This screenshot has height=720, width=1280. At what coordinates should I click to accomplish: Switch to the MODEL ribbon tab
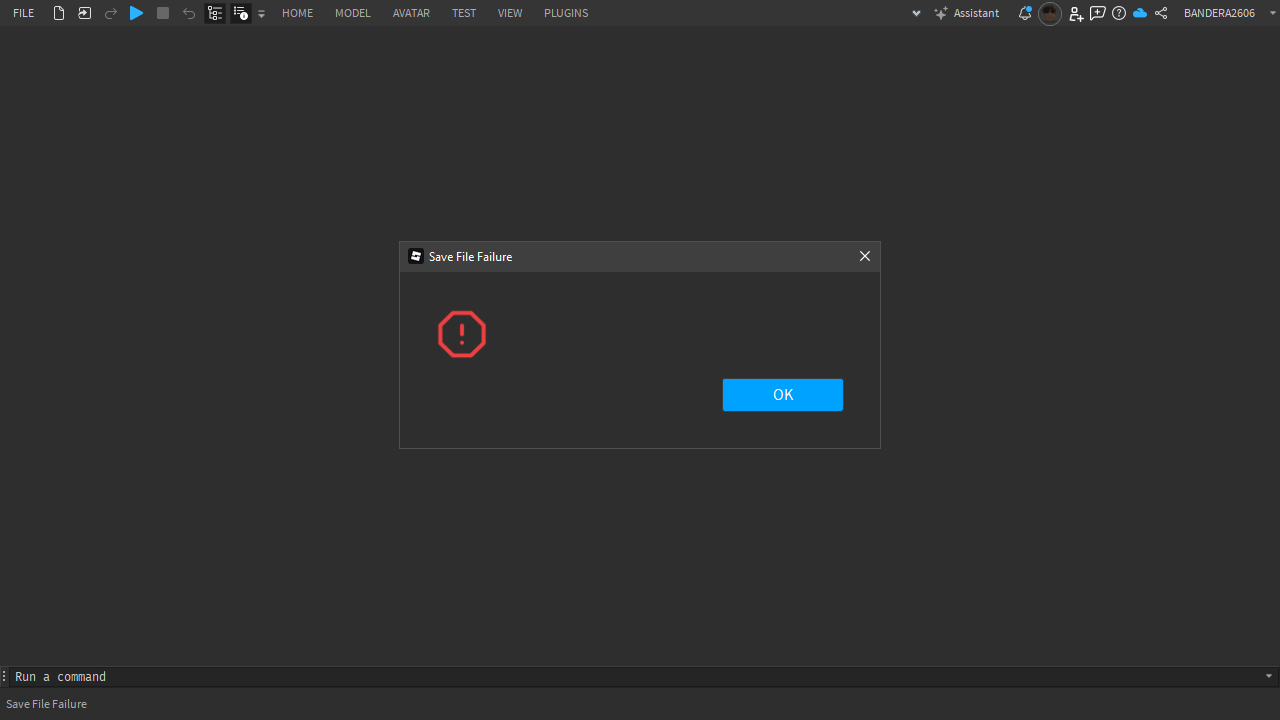pos(352,13)
